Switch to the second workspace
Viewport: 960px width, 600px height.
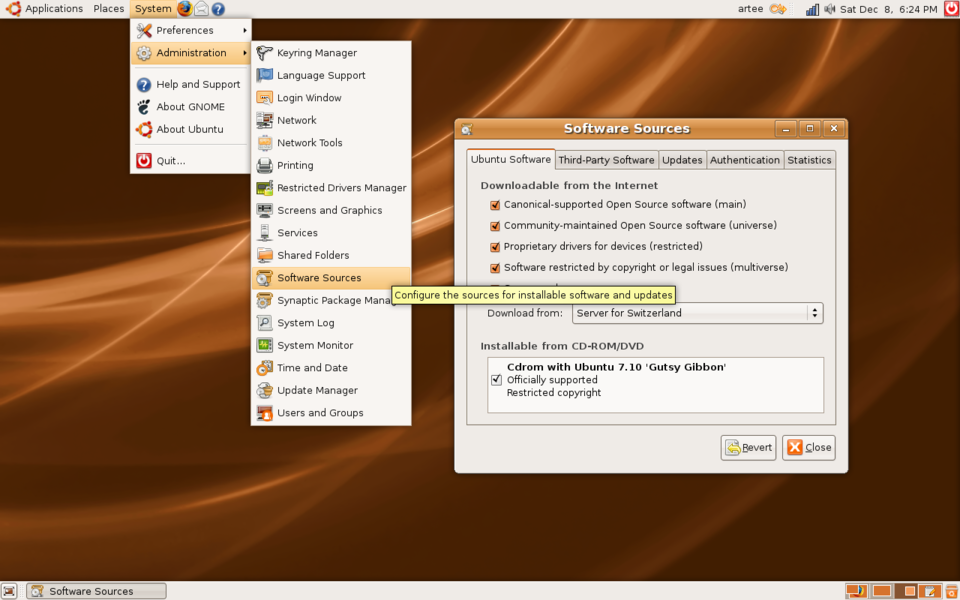point(881,591)
